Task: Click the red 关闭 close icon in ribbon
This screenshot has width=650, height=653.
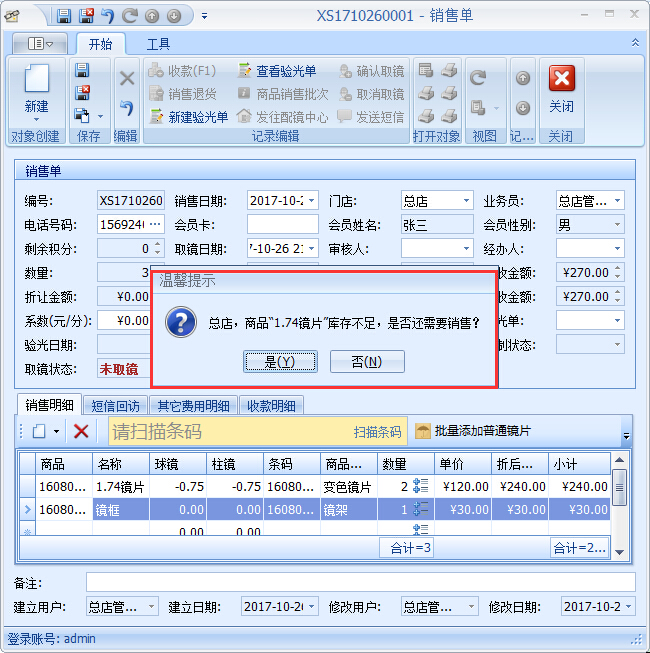Action: pyautogui.click(x=561, y=80)
